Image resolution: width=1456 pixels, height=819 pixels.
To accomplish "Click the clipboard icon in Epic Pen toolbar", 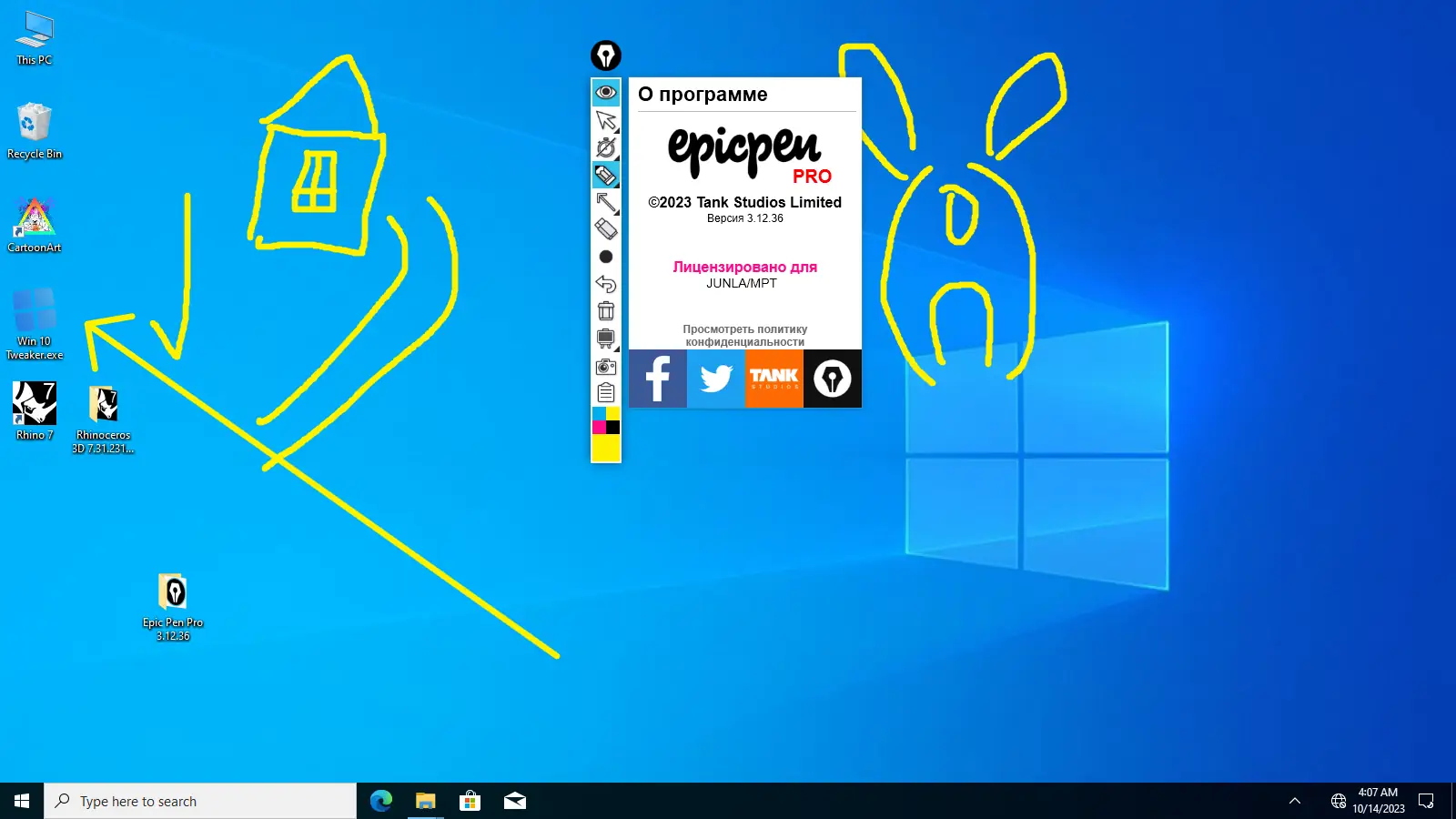I will [606, 393].
